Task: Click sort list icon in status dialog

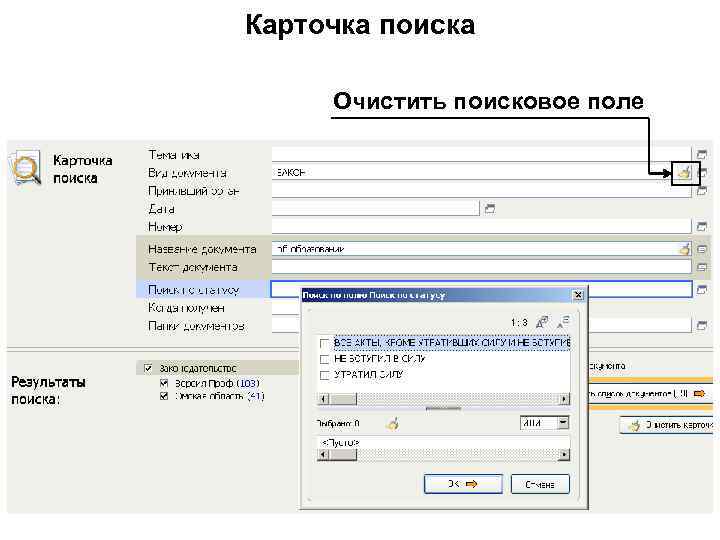Action: click(x=563, y=322)
